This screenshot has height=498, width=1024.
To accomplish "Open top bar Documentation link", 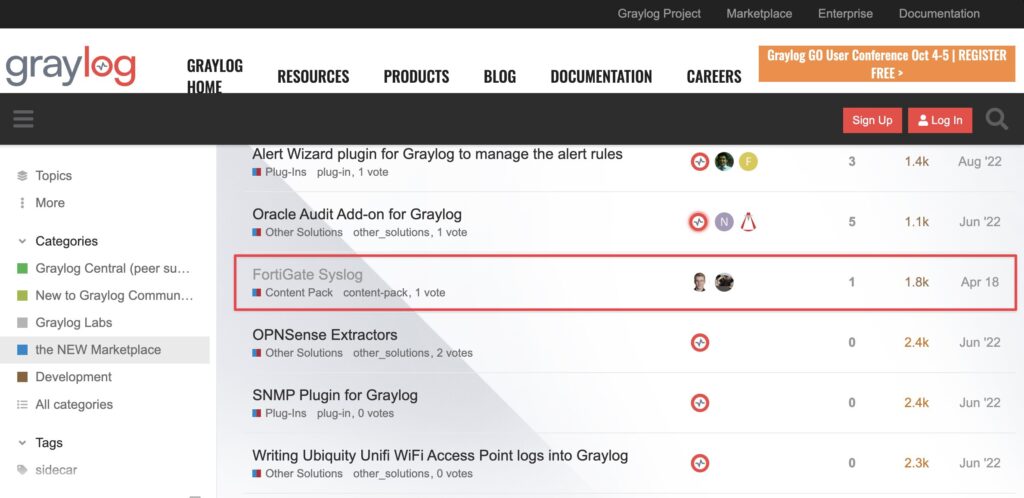I will 939,14.
